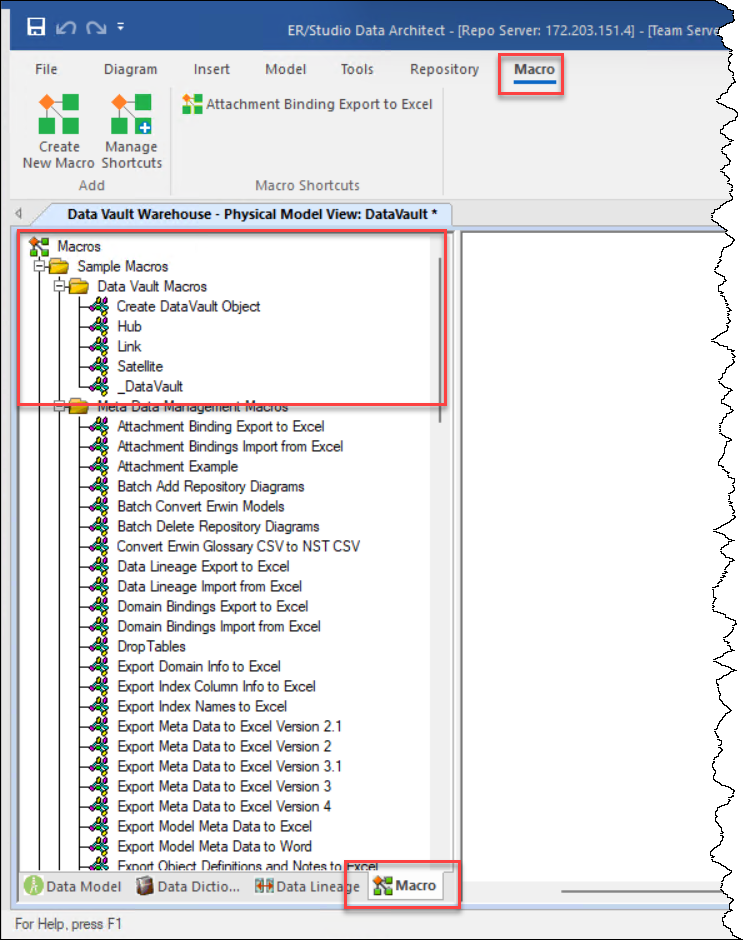Click the Redo arrow icon

[96, 28]
